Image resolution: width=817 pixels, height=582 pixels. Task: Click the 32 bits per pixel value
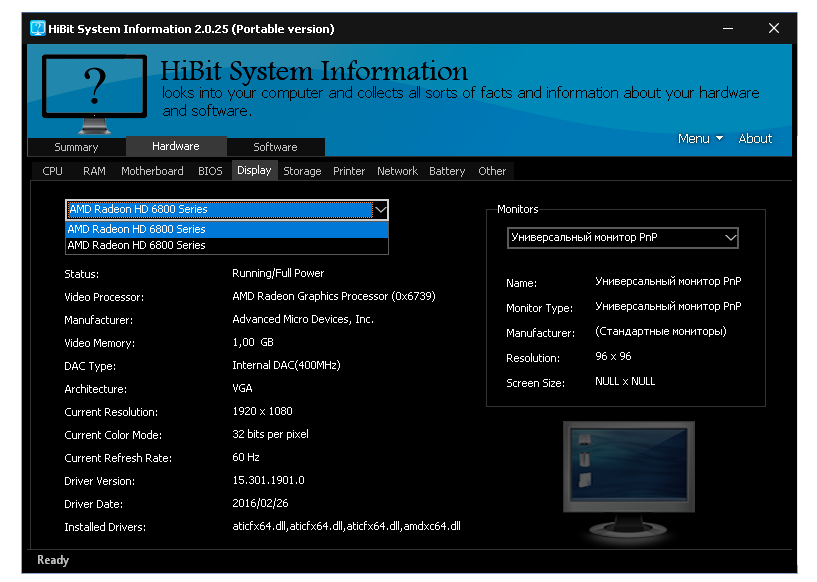[x=270, y=434]
